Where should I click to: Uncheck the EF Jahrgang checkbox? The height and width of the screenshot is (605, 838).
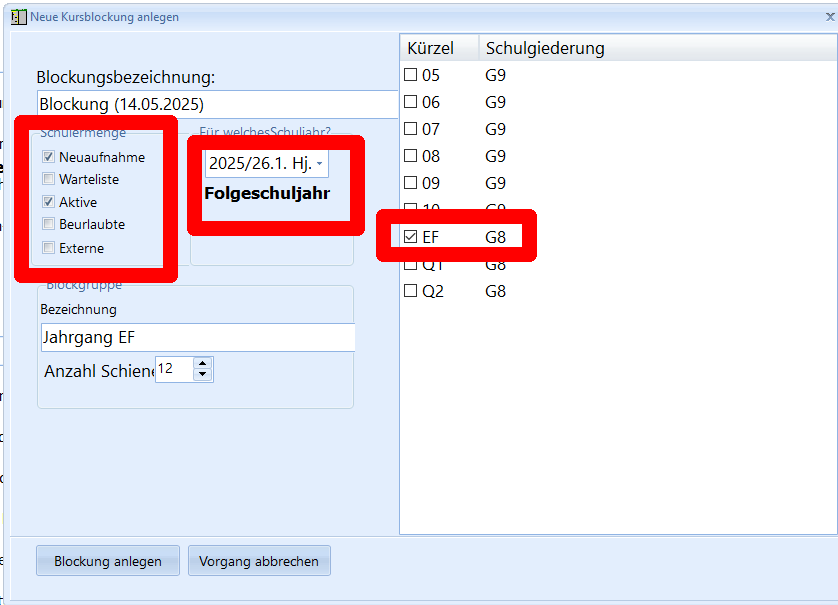click(410, 236)
